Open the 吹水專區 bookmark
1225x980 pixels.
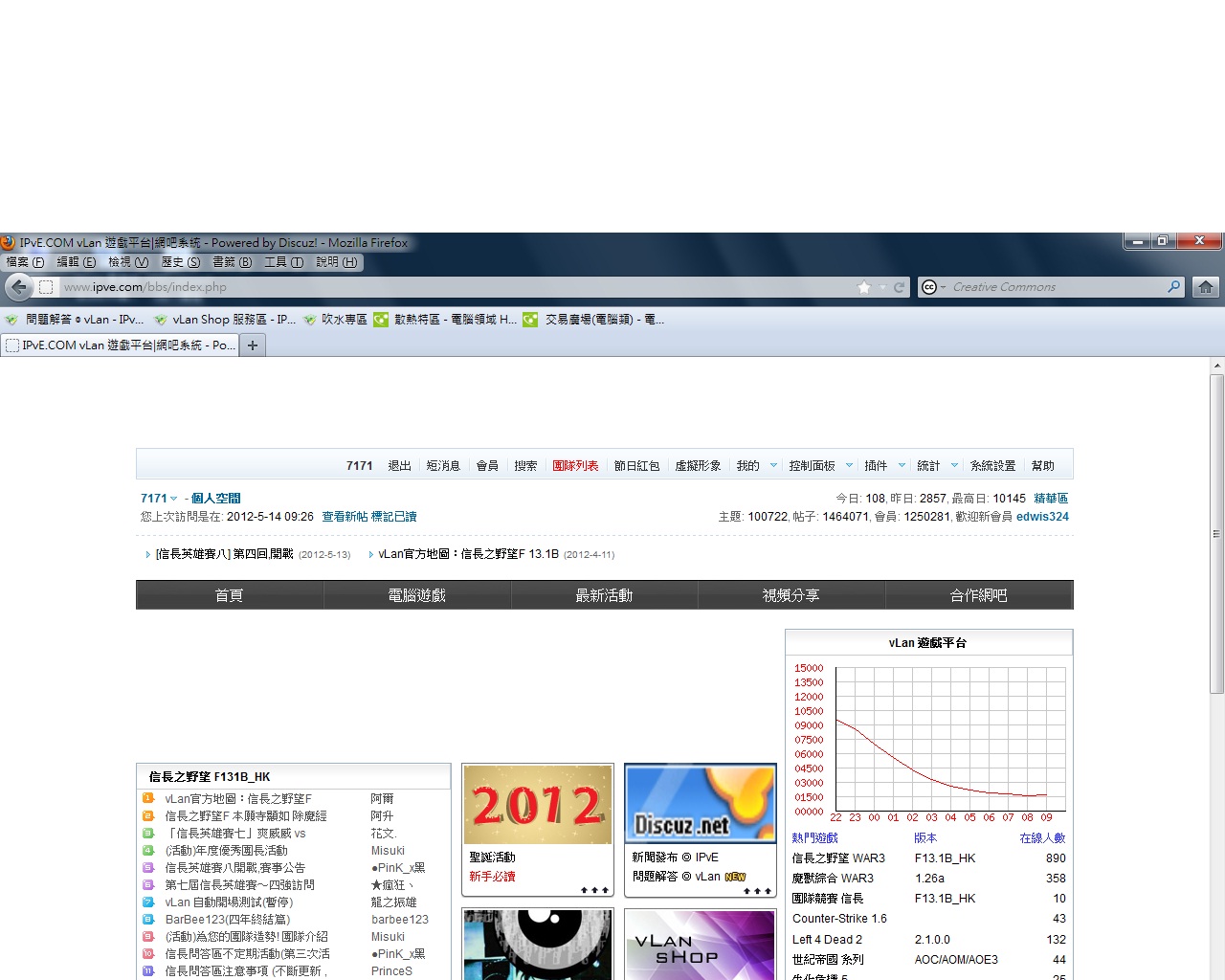335,320
